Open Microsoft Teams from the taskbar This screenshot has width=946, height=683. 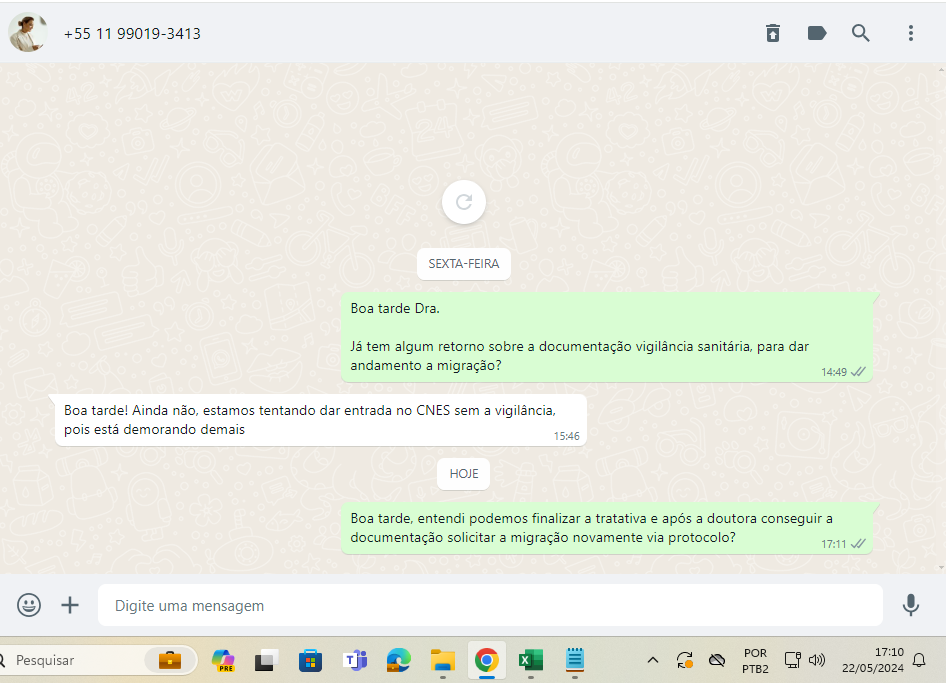[x=355, y=661]
